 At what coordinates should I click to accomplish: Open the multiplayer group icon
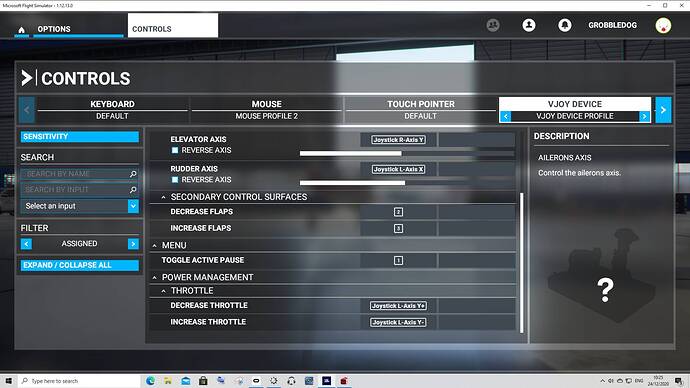[x=493, y=25]
